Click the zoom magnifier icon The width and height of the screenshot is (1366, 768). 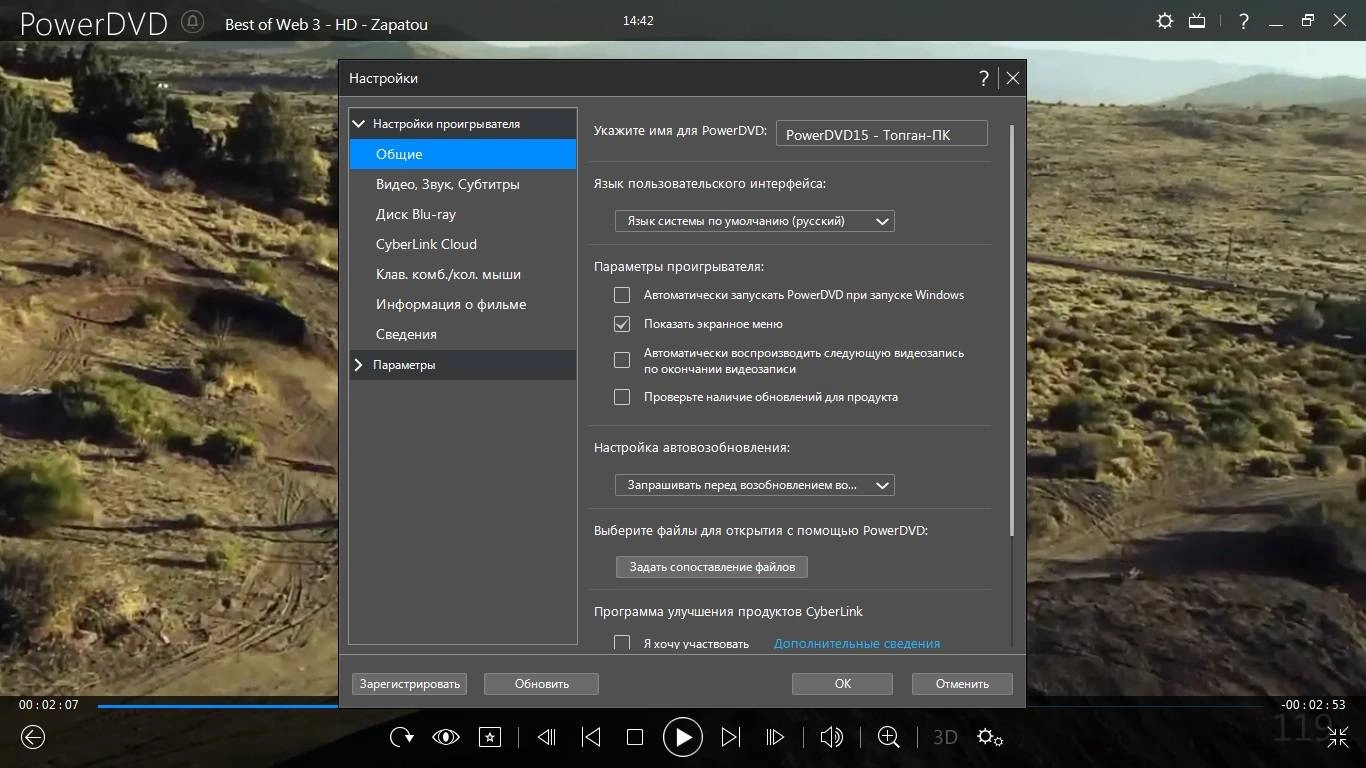(x=888, y=737)
